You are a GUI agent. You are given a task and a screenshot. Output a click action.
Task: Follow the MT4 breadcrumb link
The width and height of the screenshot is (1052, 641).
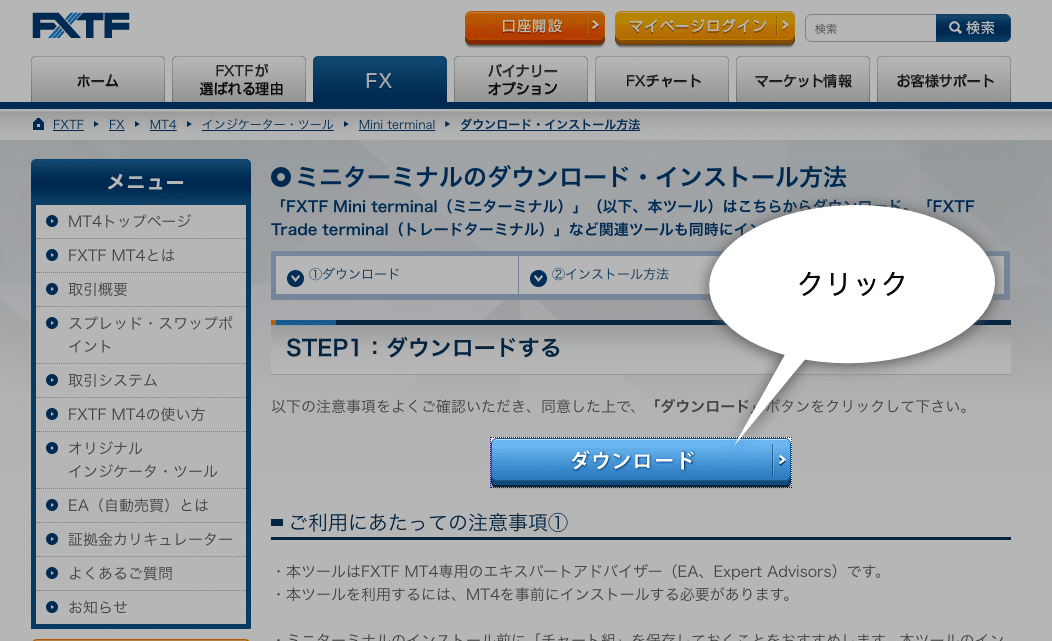point(163,125)
